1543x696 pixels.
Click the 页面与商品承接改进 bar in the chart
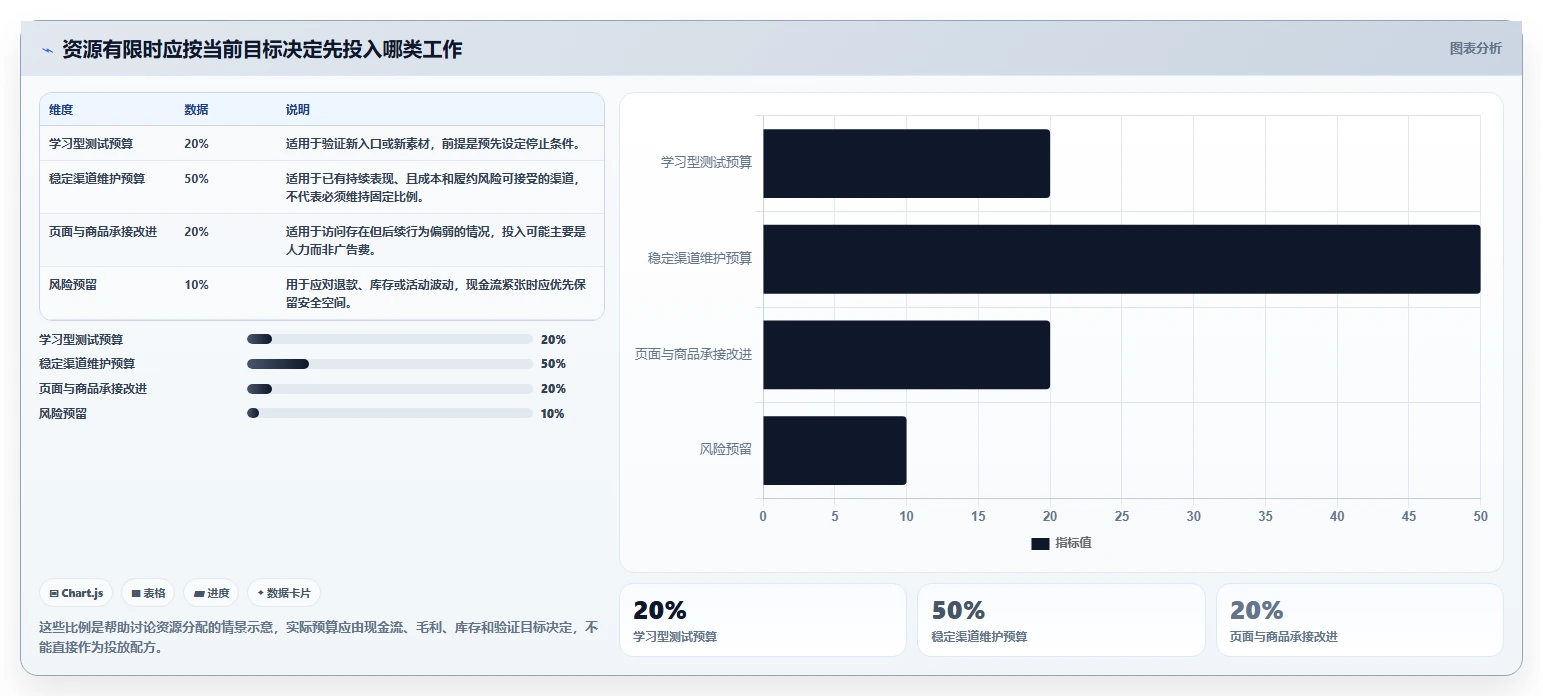906,355
